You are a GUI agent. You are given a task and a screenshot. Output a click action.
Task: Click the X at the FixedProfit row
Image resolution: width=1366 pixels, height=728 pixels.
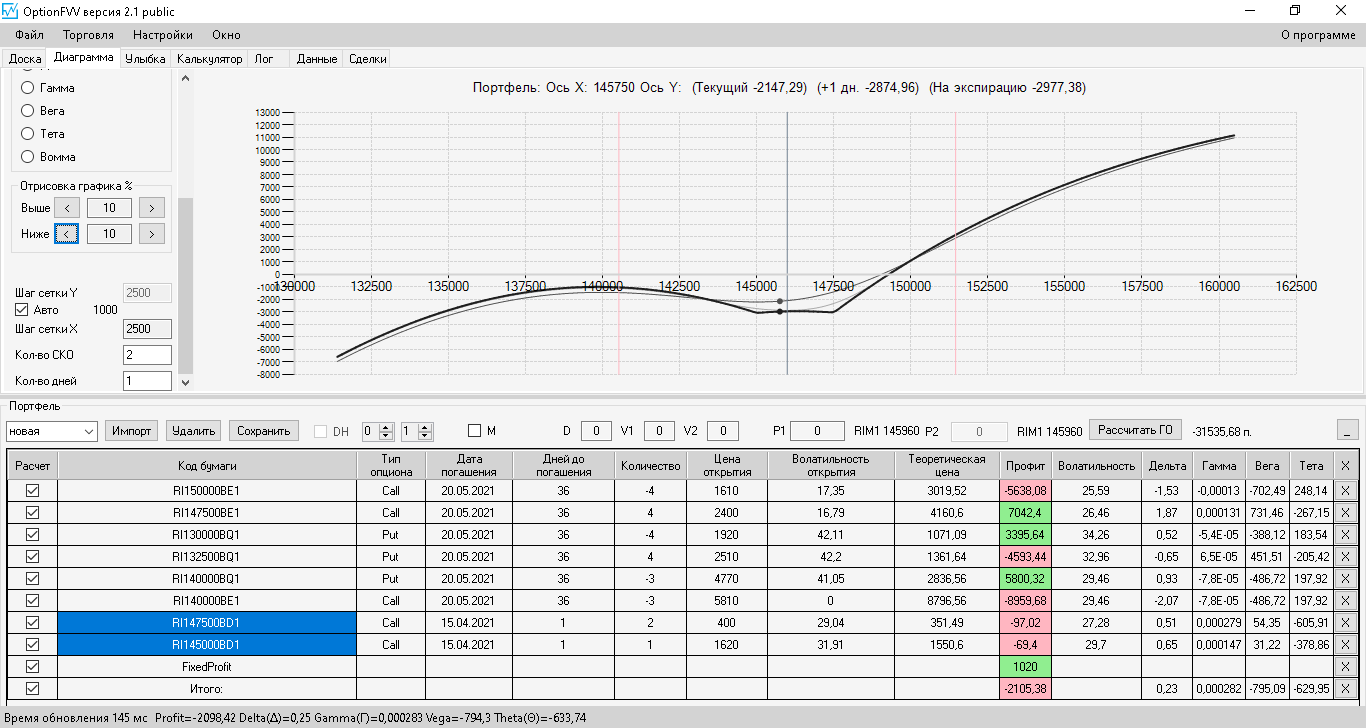click(1345, 666)
